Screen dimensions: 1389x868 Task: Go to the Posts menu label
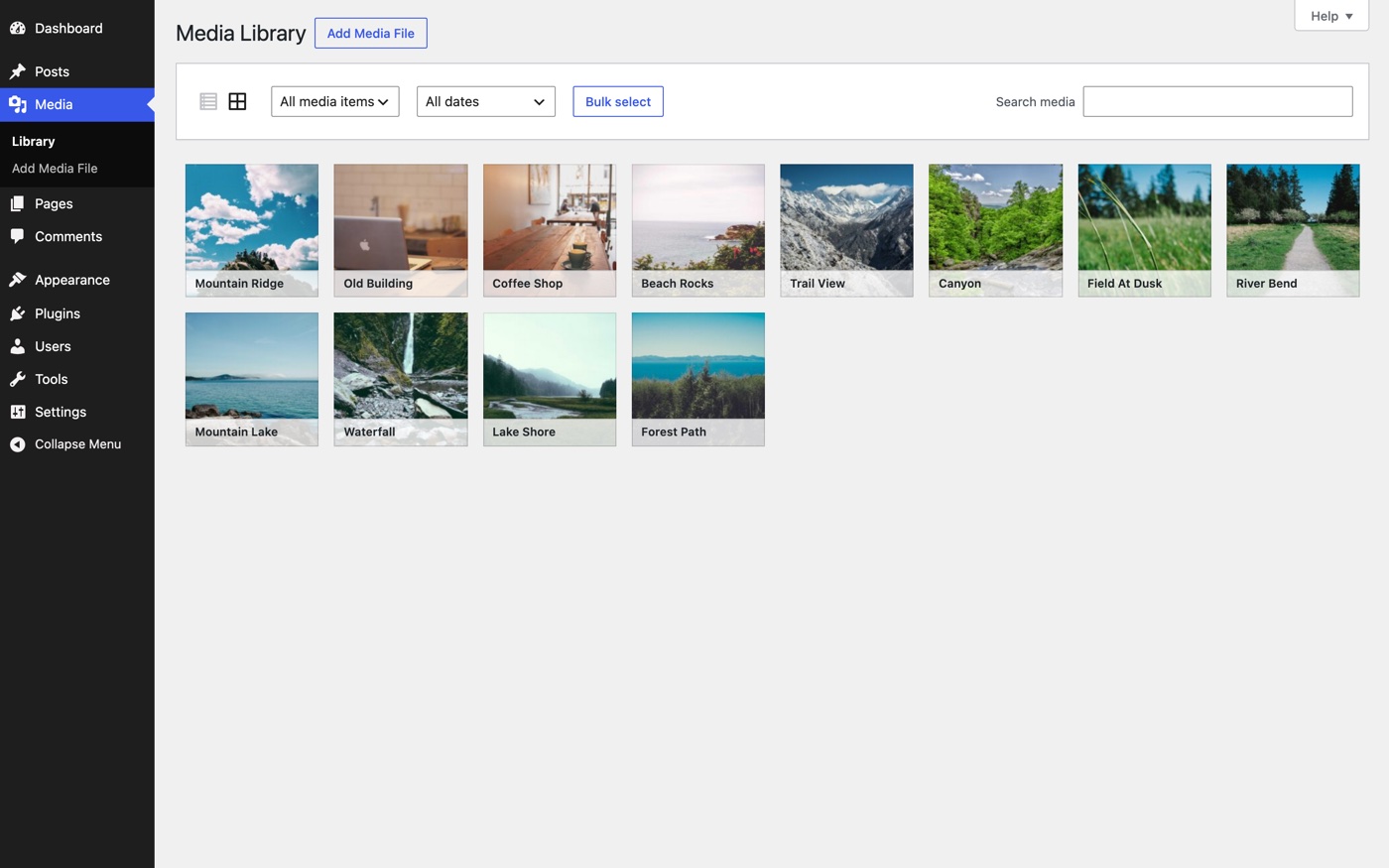tap(52, 71)
